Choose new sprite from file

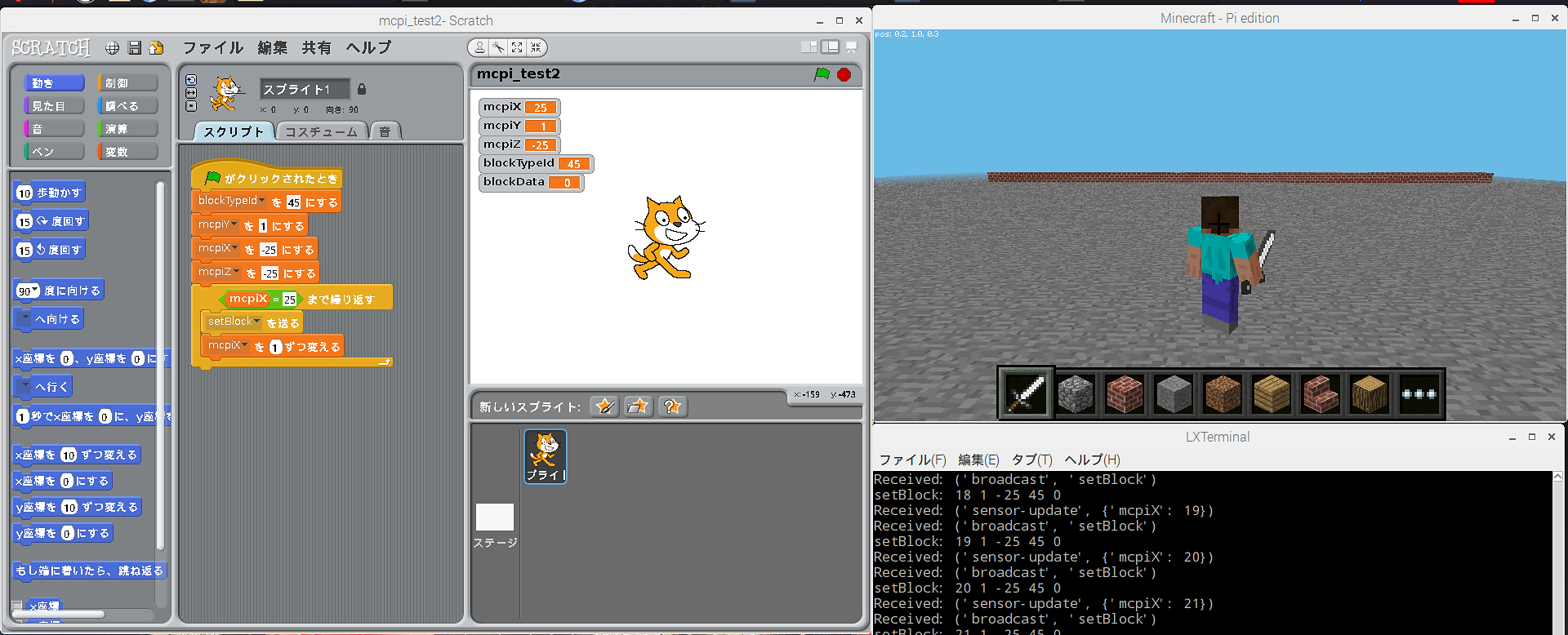[639, 406]
